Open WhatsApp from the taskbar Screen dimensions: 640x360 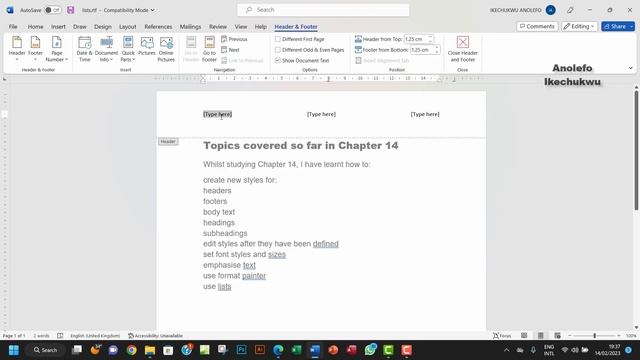(x=370, y=350)
